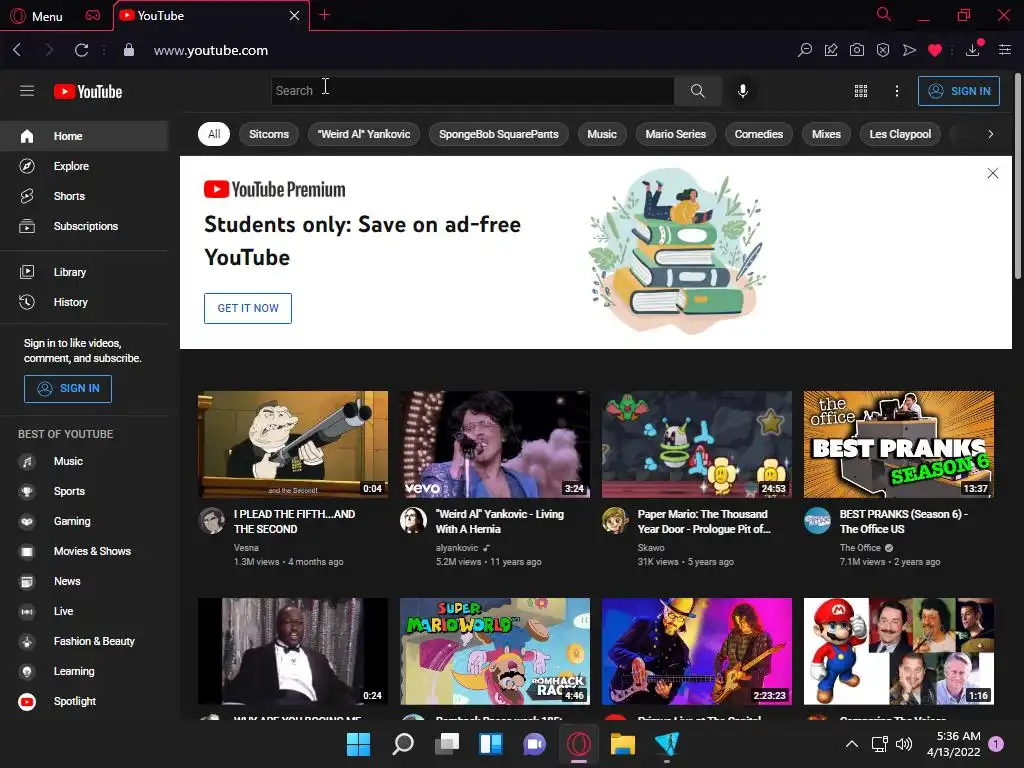Start voice search with microphone icon

(743, 91)
